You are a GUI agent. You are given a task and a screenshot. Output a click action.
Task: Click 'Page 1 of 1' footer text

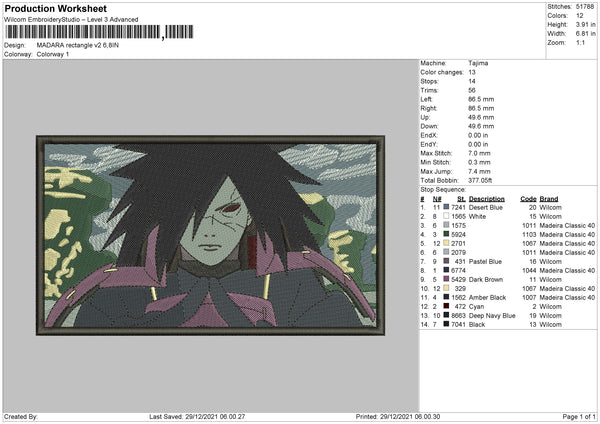(x=579, y=416)
